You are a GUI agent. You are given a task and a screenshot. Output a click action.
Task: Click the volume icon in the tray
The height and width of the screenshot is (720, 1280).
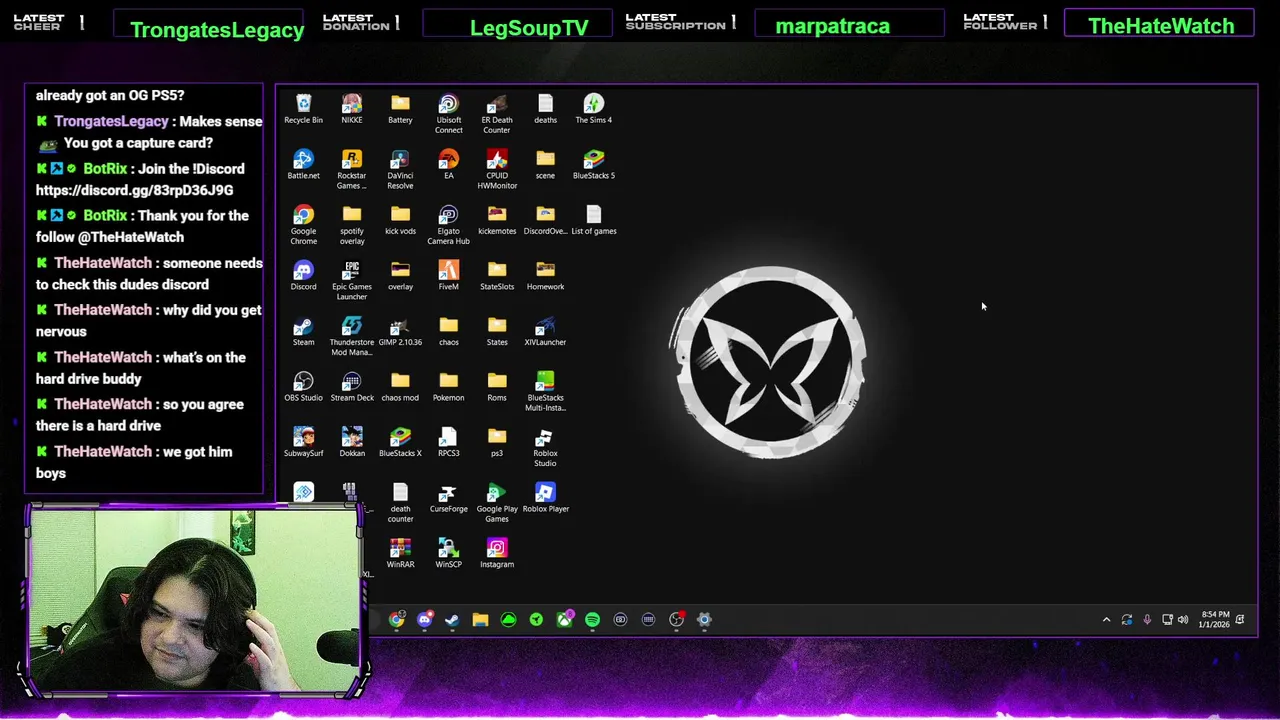pyautogui.click(x=1183, y=620)
